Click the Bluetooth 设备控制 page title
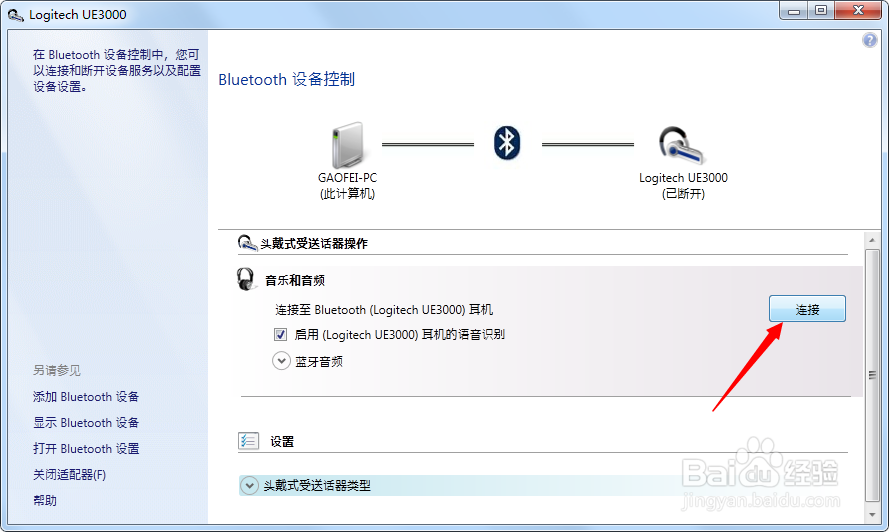The height and width of the screenshot is (532, 889). [x=286, y=79]
